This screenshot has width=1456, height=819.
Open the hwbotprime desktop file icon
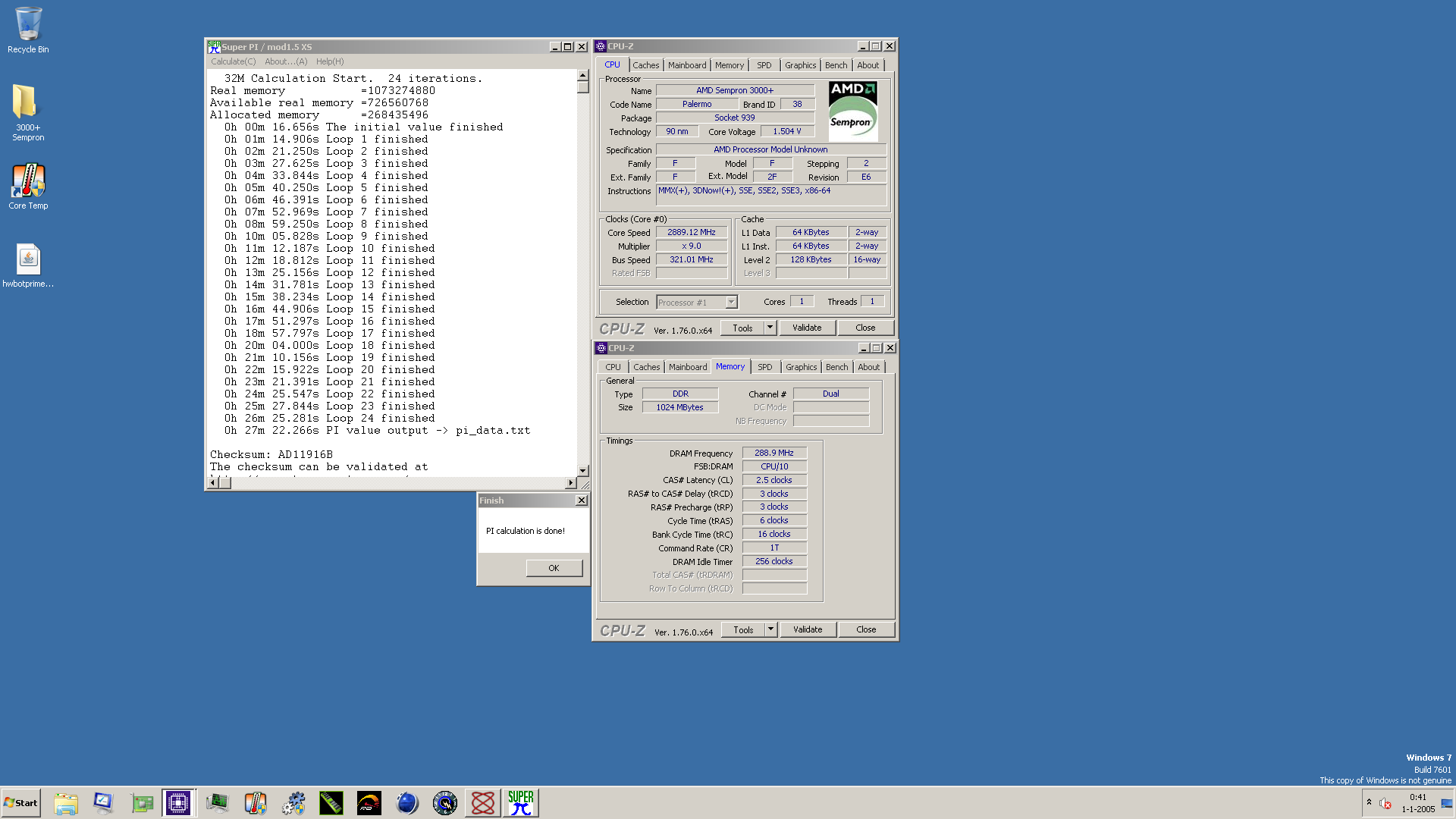[x=28, y=265]
